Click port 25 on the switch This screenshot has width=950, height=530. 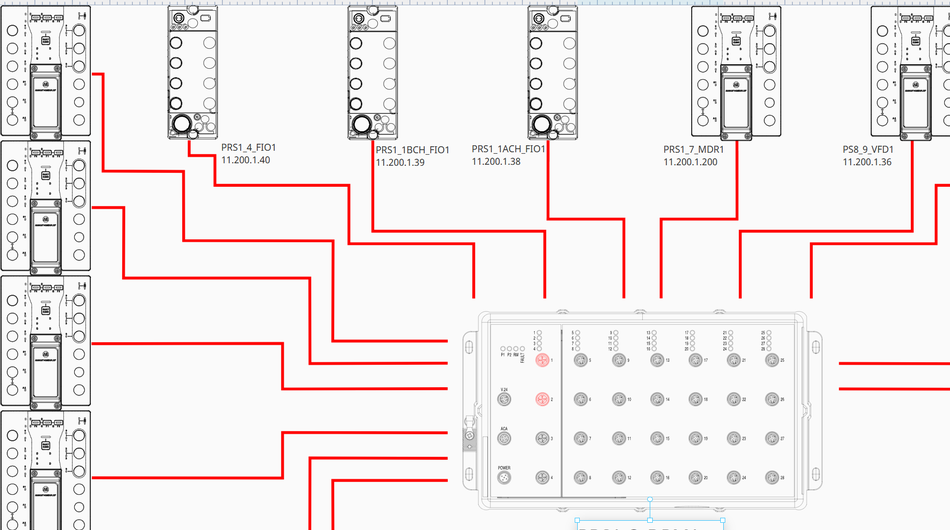[x=771, y=360]
